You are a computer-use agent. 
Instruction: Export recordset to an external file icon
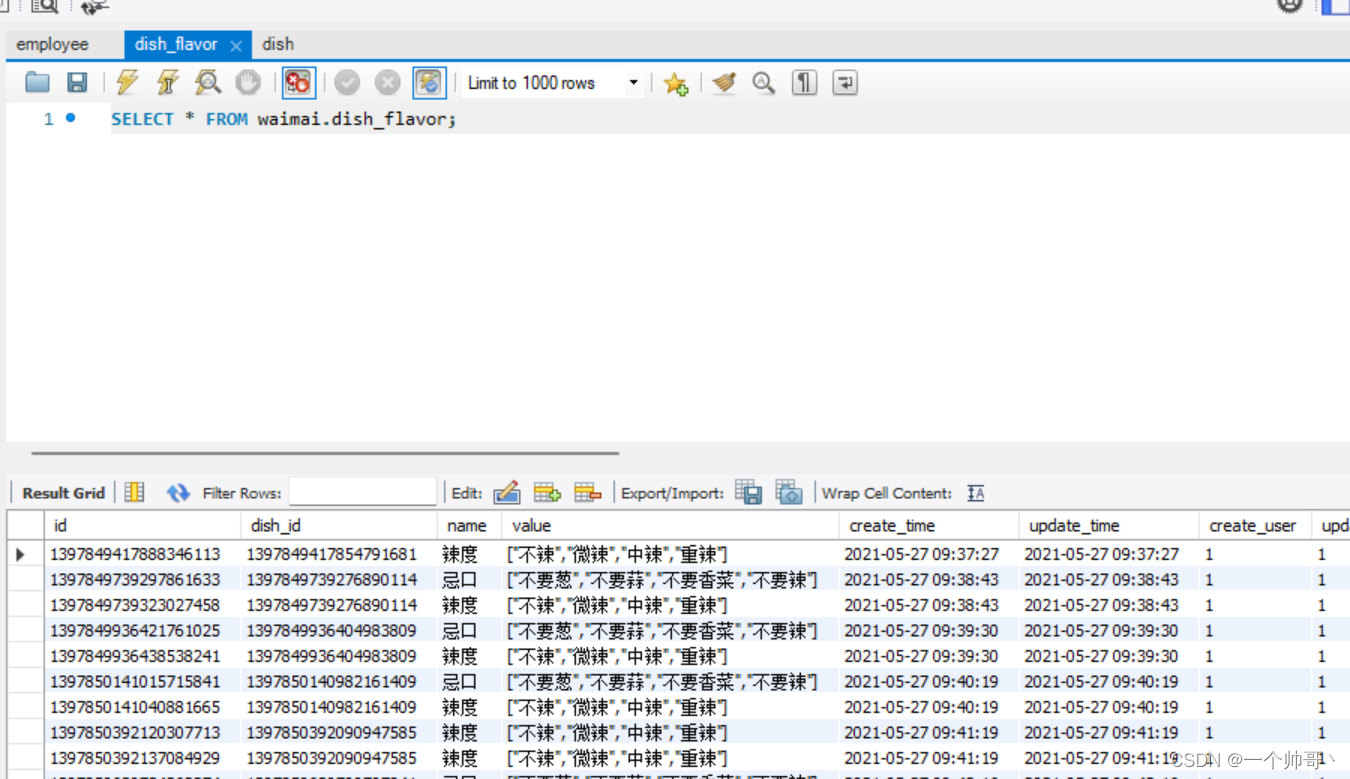click(749, 492)
